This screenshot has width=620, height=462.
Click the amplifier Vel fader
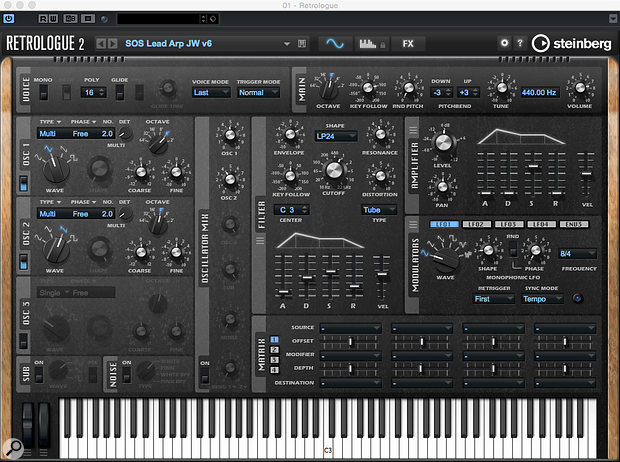tap(586, 173)
